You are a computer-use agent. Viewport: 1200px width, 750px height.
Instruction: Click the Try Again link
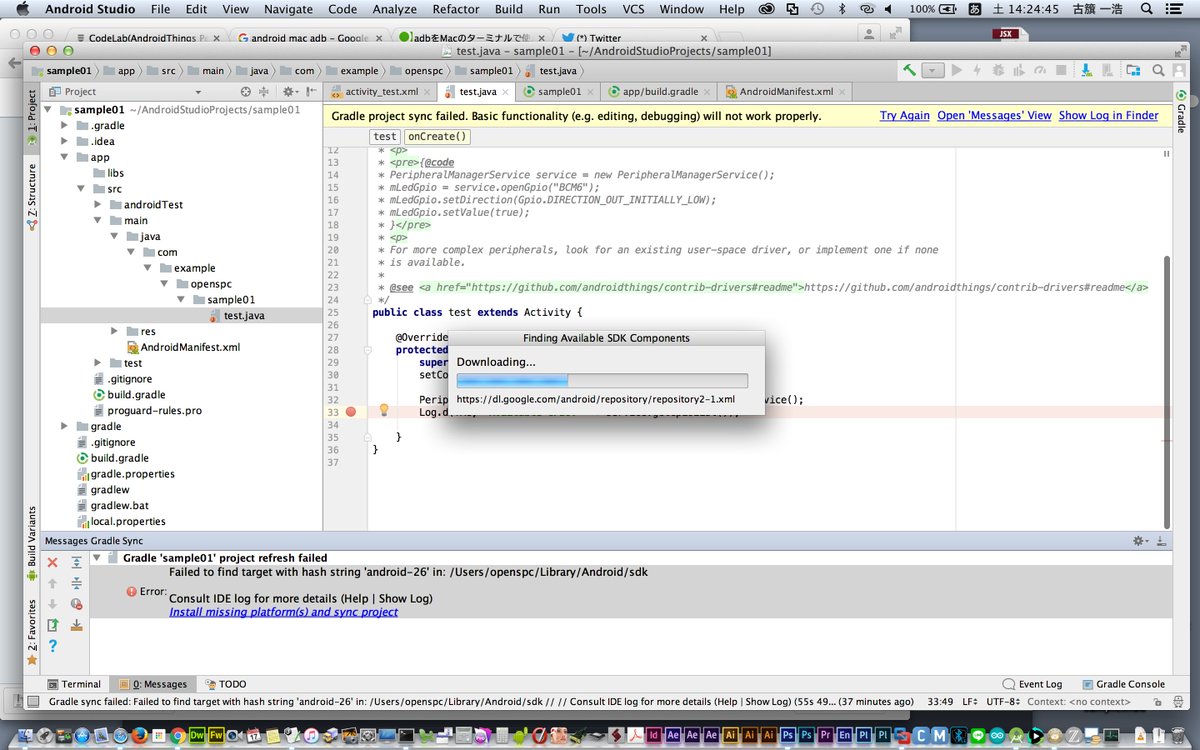[904, 116]
